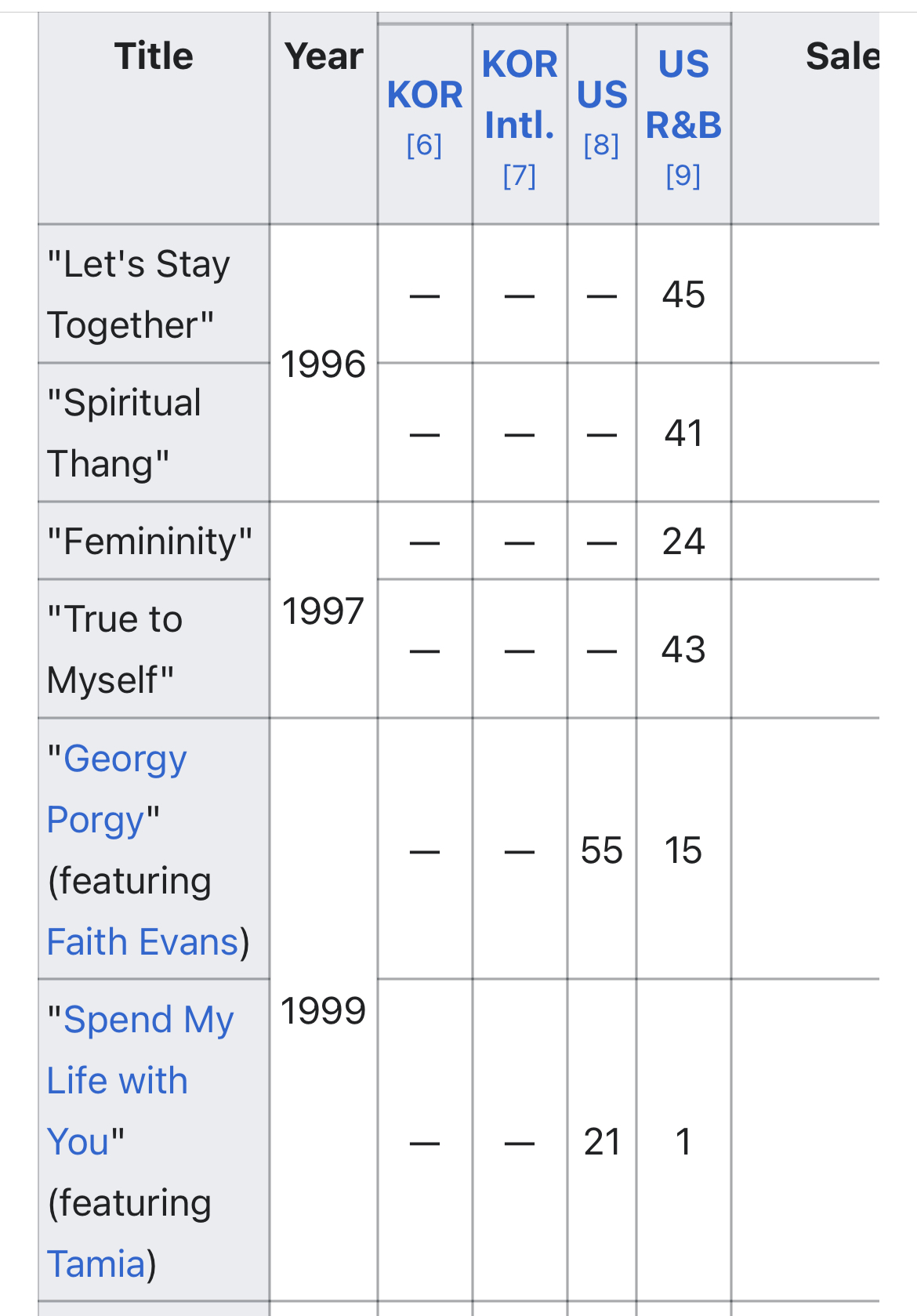
Task: Select the 1999 year cell
Action: [323, 1010]
